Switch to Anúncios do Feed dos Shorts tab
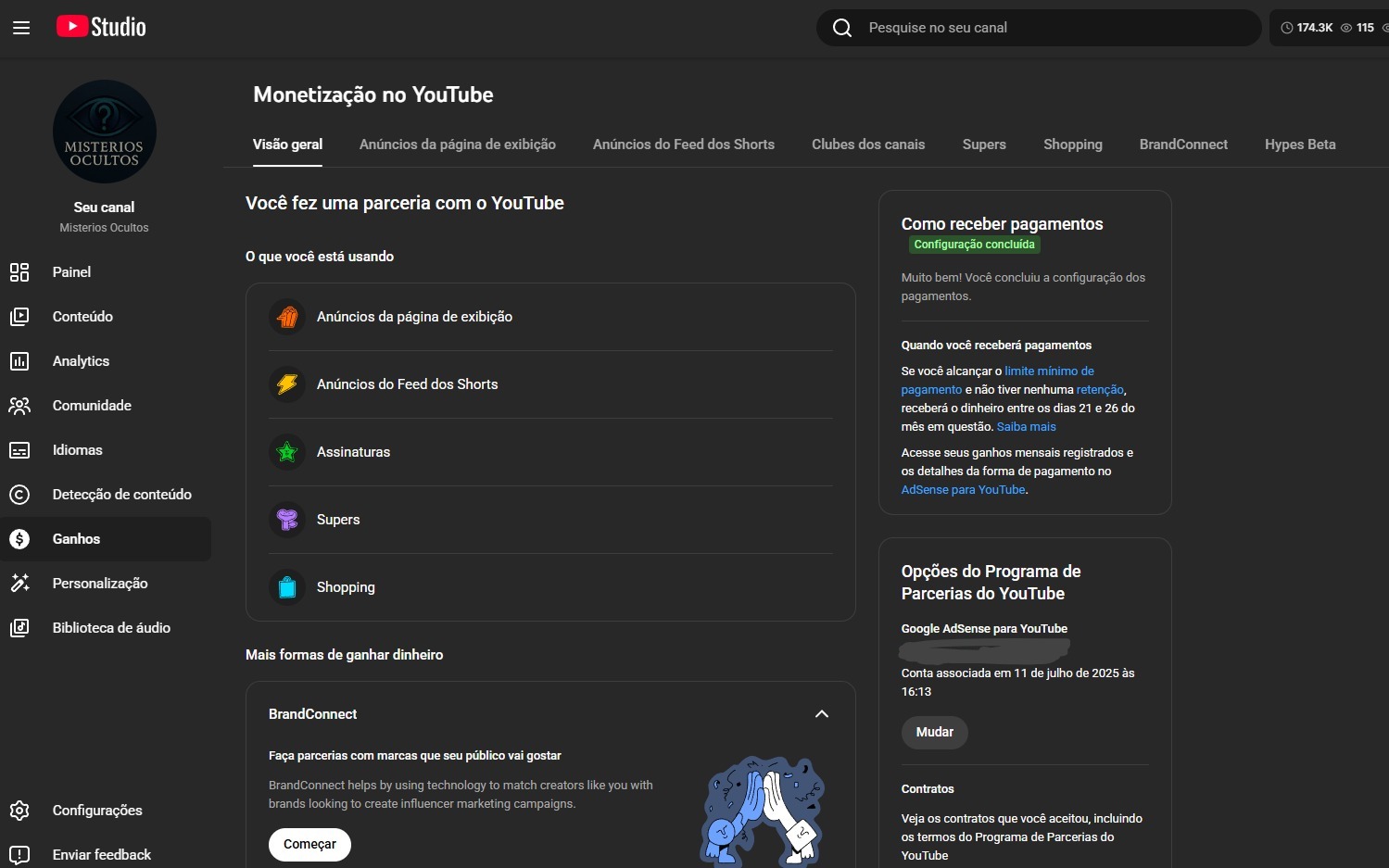This screenshot has width=1389, height=868. click(x=683, y=145)
